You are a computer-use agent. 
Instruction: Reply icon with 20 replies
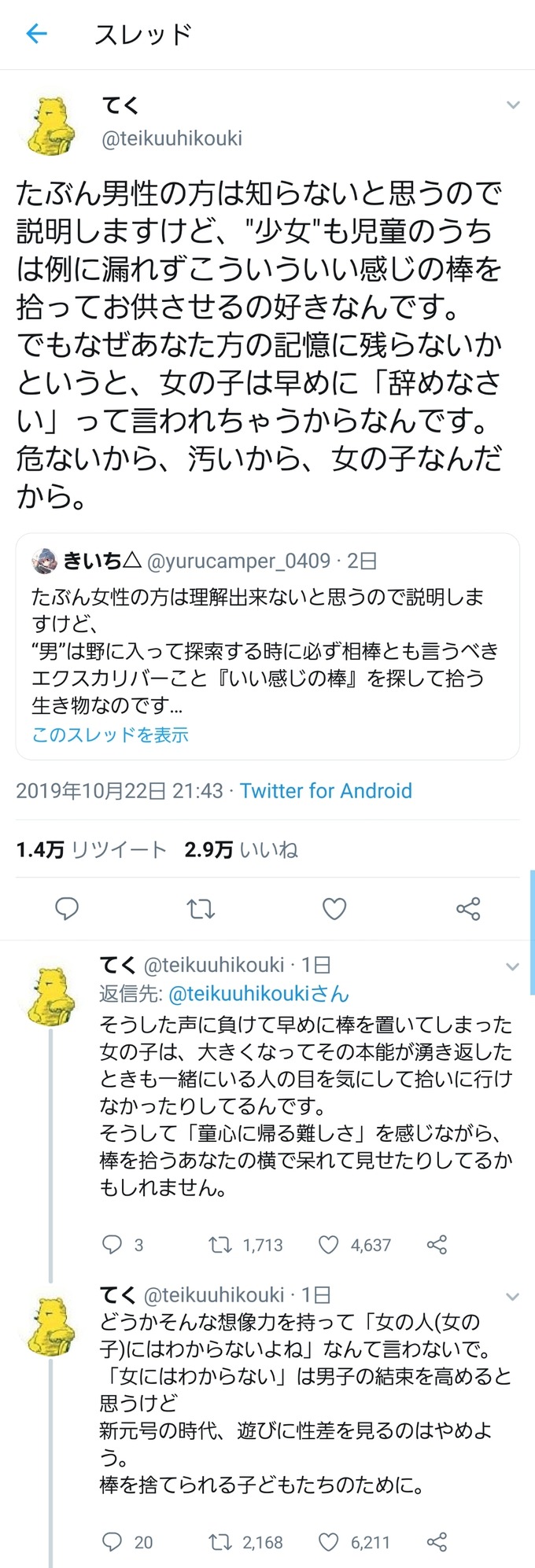113,1541
